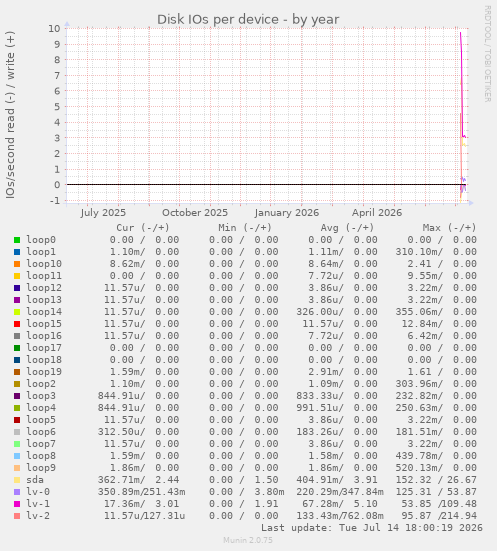The width and height of the screenshot is (497, 551).
Task: Click the 'Min (-/+)' column header
Action: coord(245,228)
